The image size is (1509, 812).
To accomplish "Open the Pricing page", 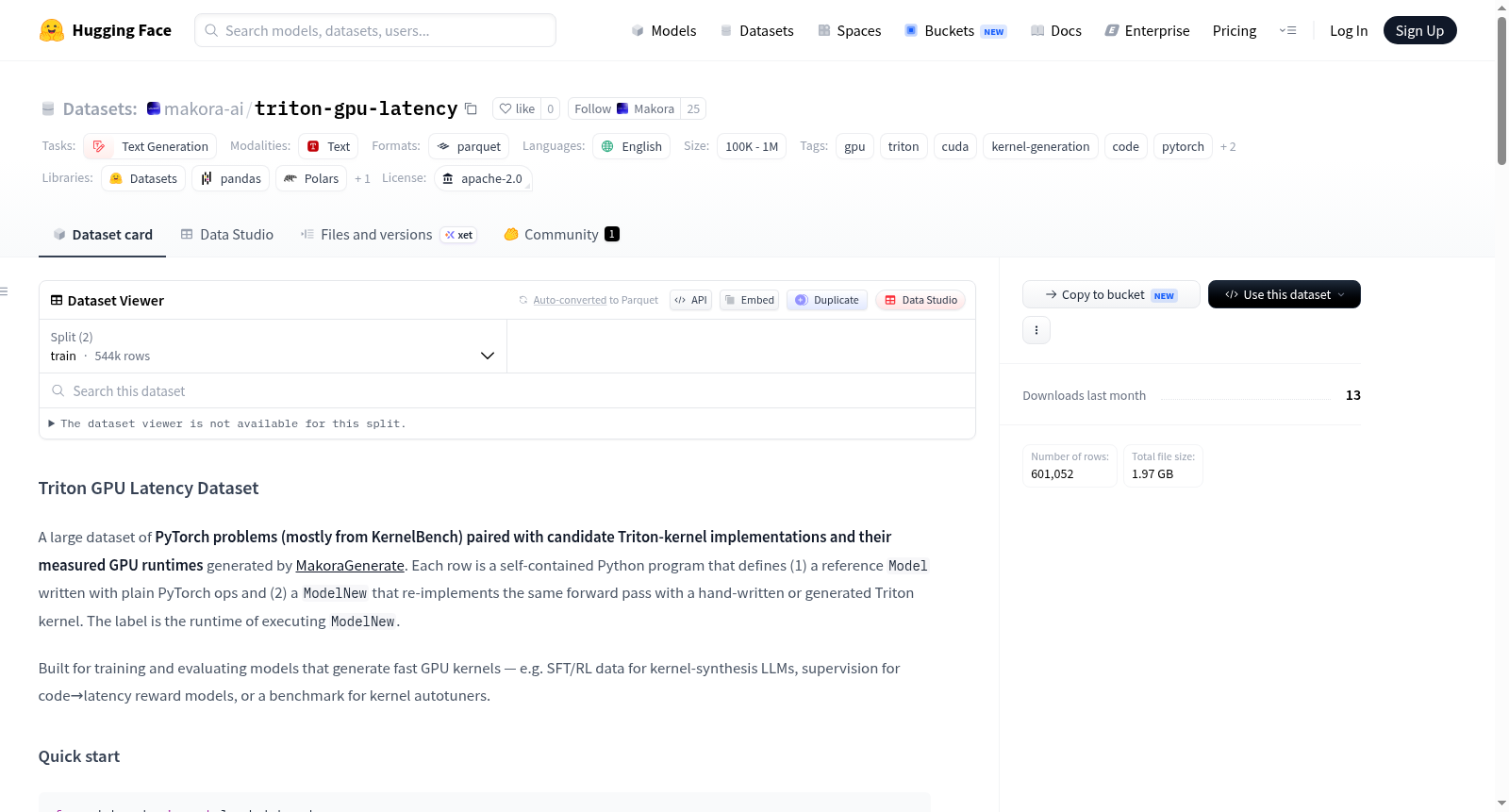I will tap(1235, 30).
